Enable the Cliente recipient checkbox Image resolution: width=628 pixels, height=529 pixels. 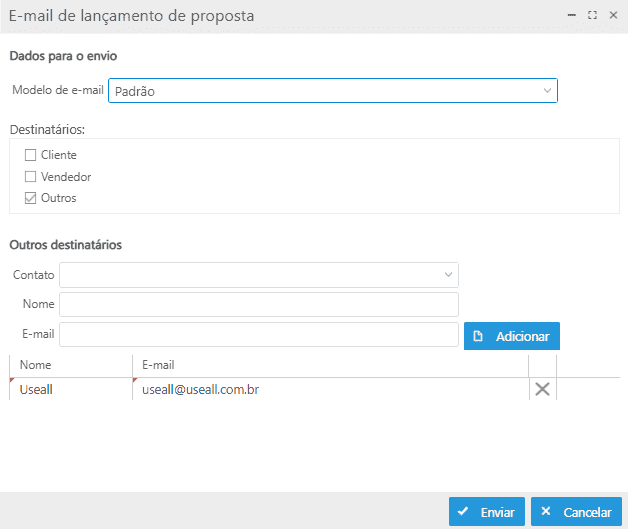31,155
